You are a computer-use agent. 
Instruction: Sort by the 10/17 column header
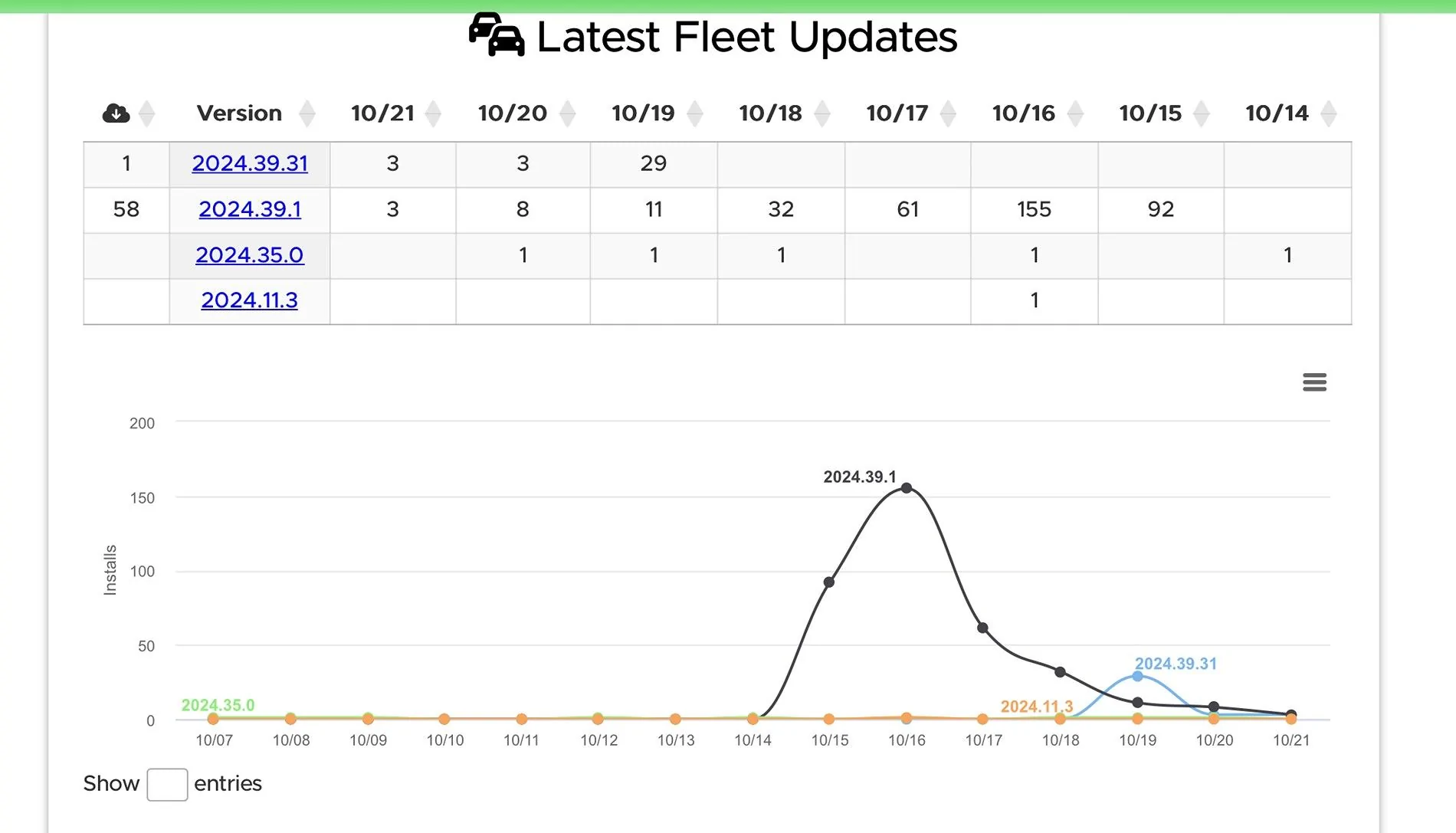tap(897, 113)
